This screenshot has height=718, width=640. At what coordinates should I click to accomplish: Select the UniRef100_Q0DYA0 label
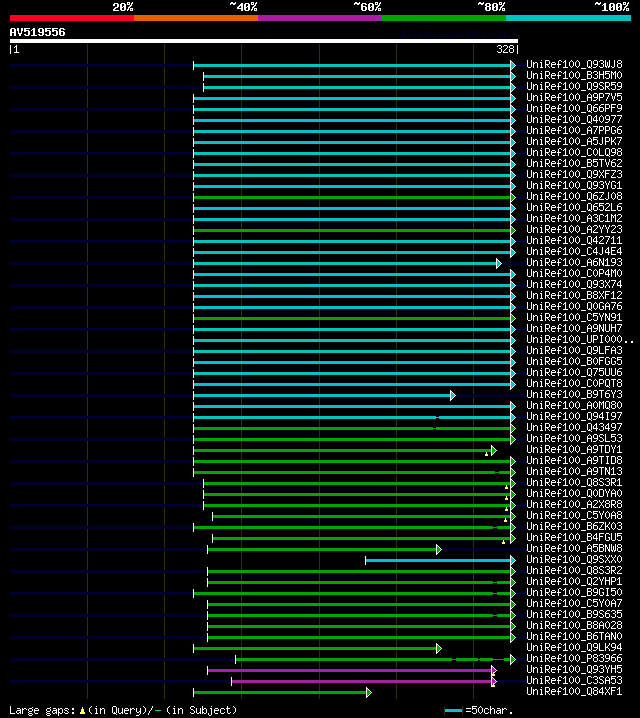574,493
